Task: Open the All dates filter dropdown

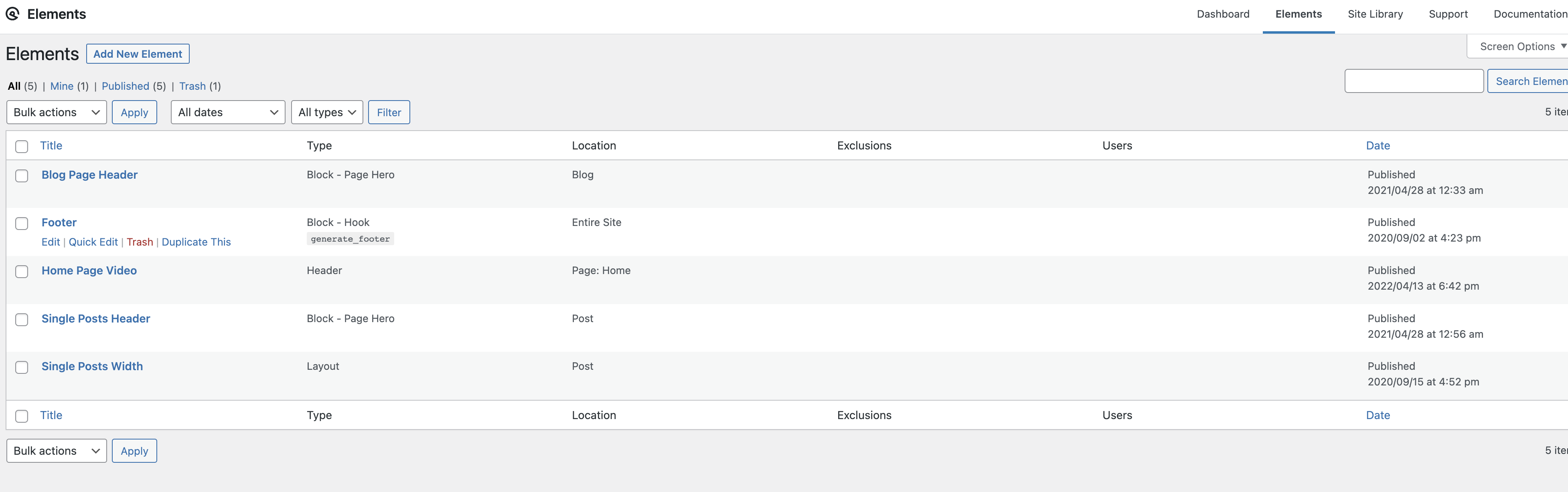Action: 228,113
